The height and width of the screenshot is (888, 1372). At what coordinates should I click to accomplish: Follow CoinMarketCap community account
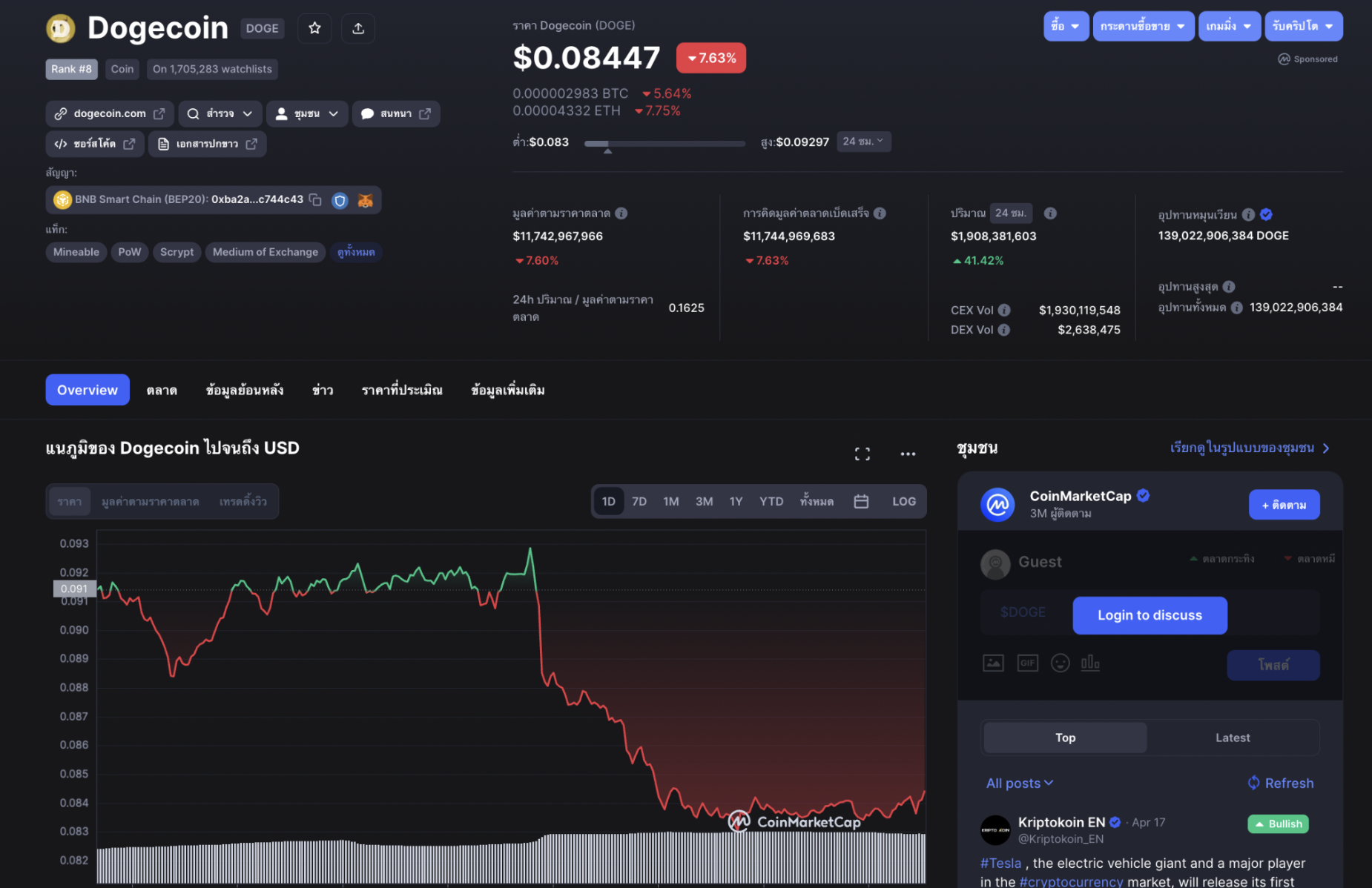1284,505
